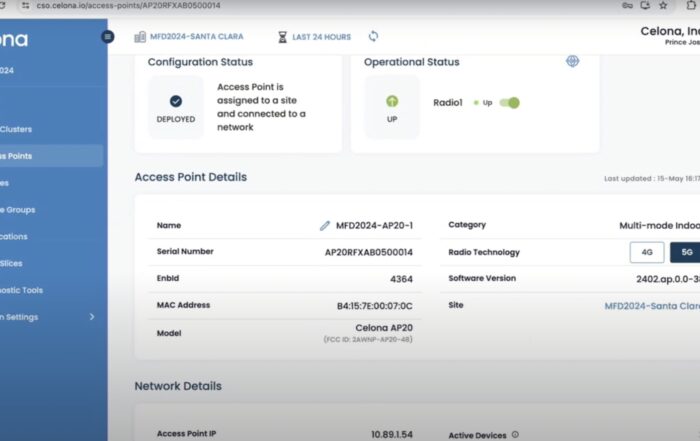700x441 pixels.
Task: Open the MFD2024-Santa Clara site link
Action: [652, 306]
